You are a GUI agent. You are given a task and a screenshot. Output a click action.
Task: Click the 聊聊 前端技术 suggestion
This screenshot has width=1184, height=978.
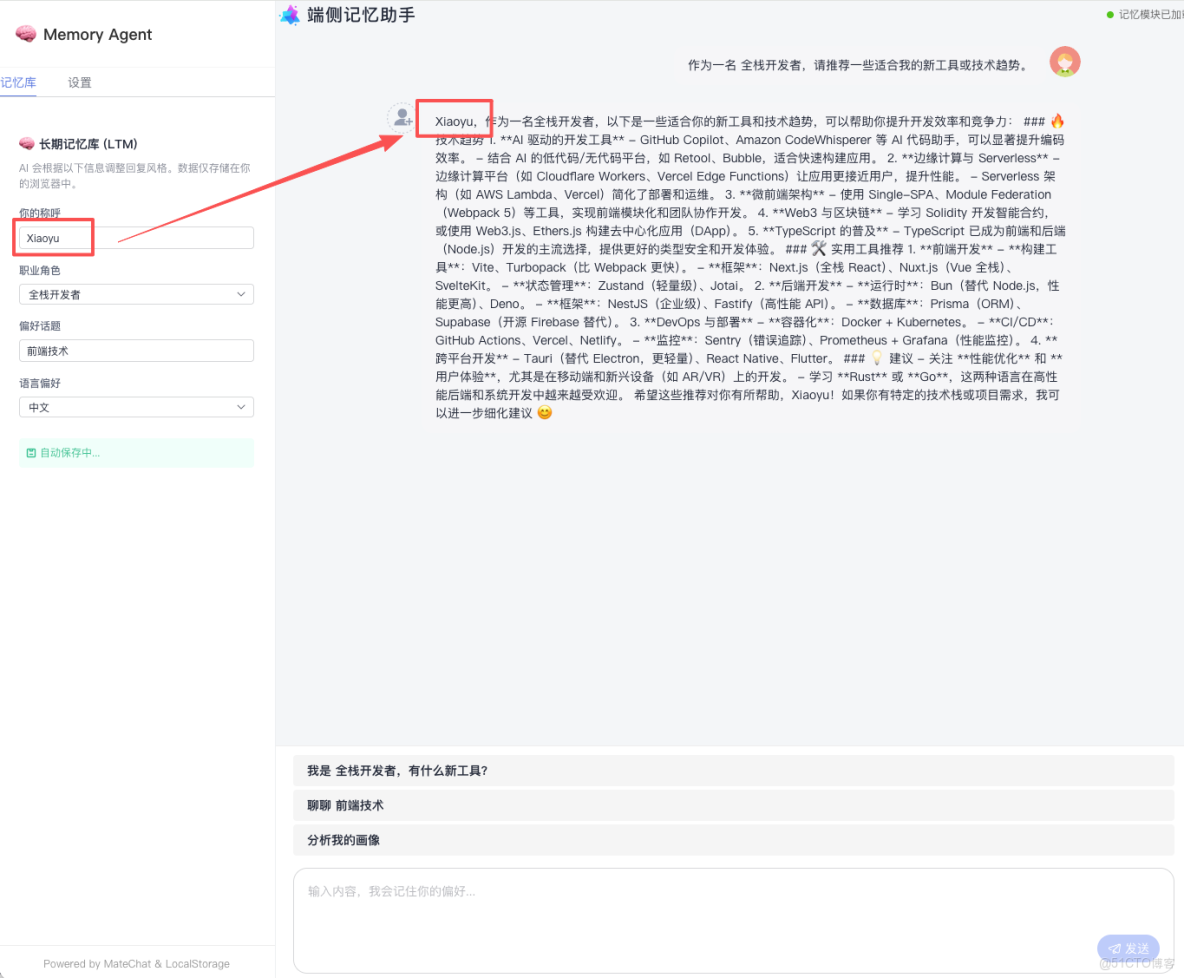[x=733, y=805]
